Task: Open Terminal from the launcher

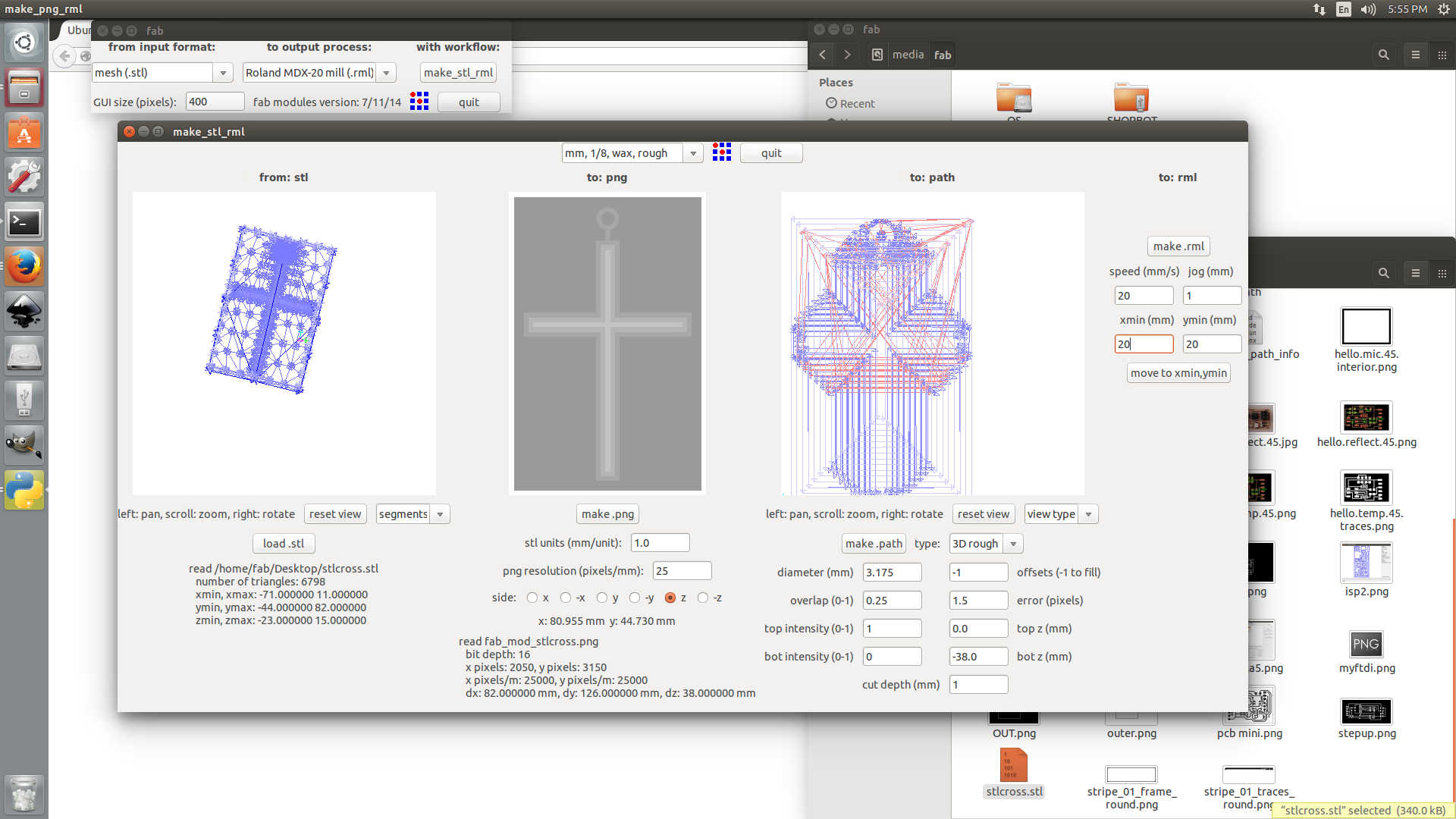Action: point(24,221)
